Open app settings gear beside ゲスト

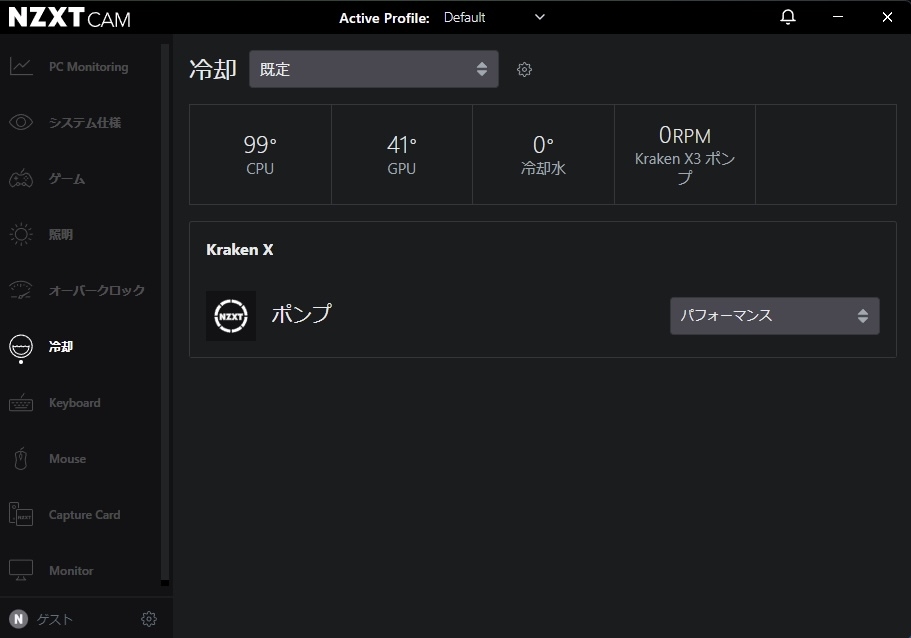click(x=149, y=619)
